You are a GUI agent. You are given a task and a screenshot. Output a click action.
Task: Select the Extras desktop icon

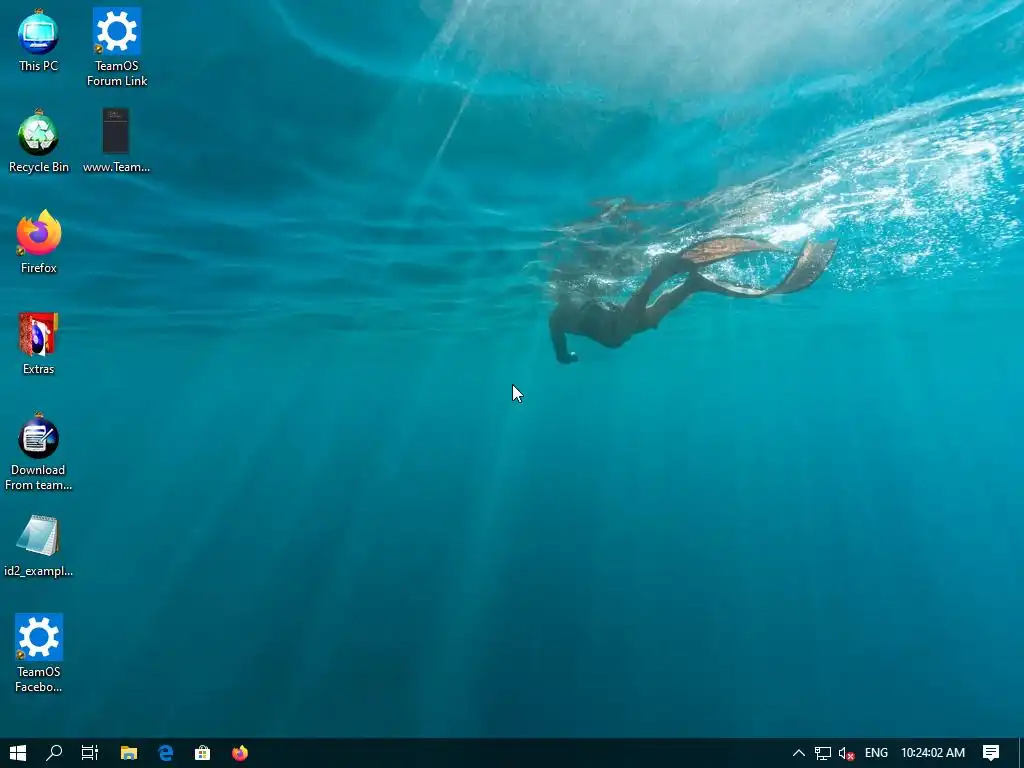(x=39, y=344)
